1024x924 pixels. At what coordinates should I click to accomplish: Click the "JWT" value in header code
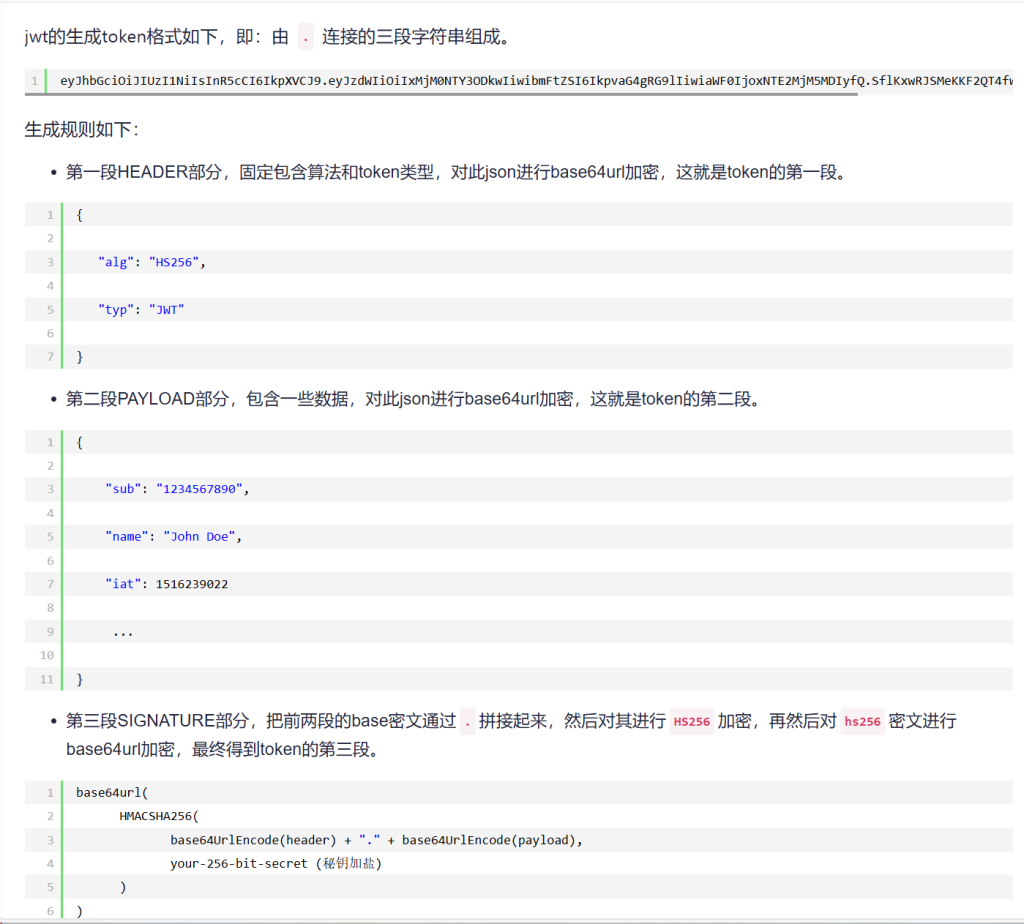166,310
